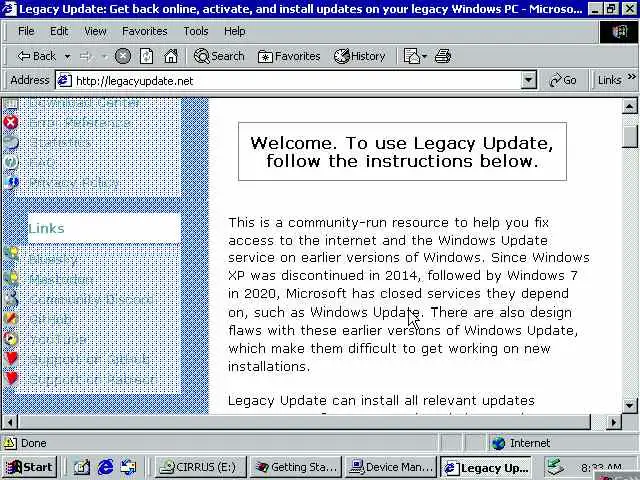Click the Bluesky icon in Links
Image resolution: width=640 pixels, height=480 pixels.
pos(11,255)
